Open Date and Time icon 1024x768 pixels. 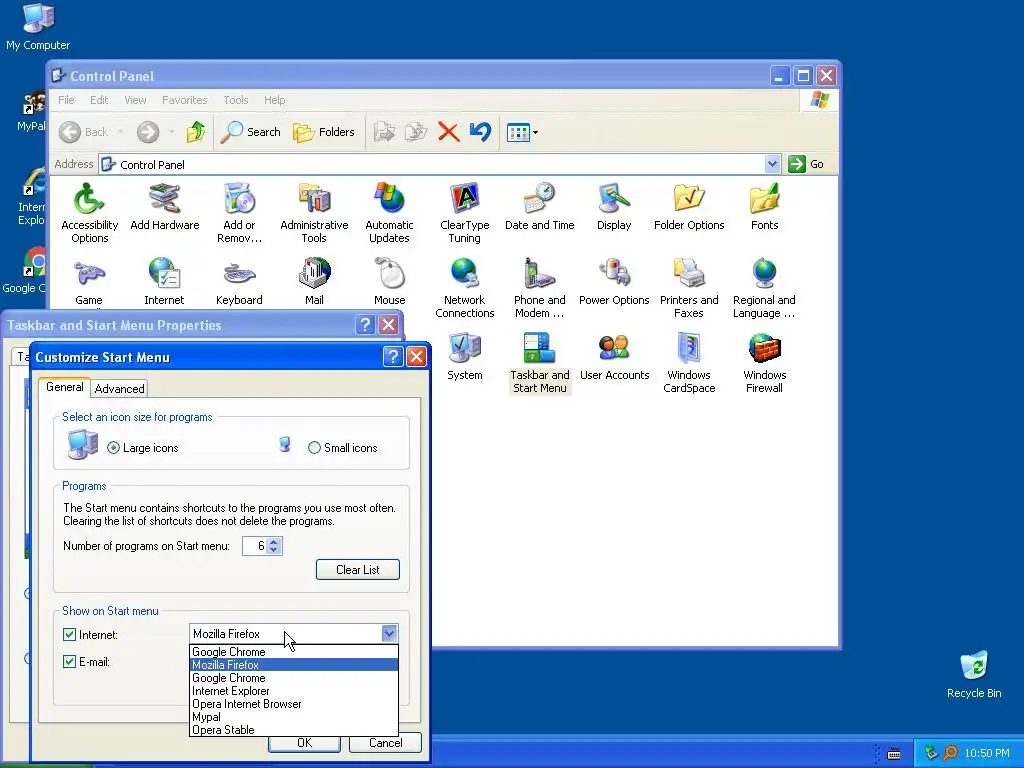coord(539,207)
